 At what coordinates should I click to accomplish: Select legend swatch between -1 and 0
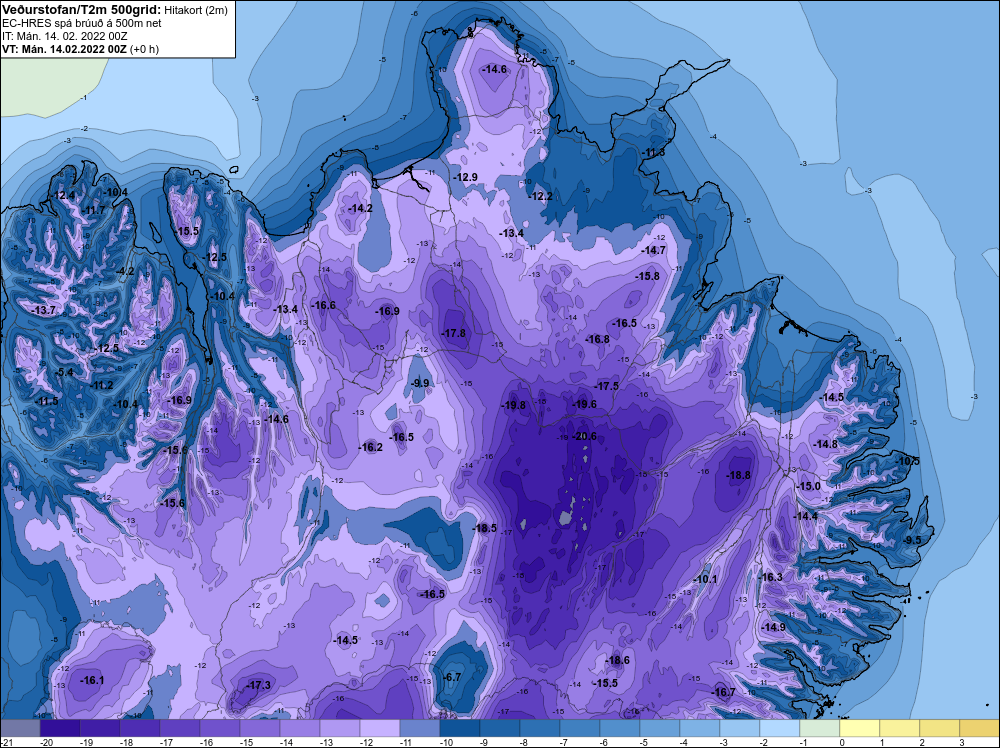coord(820,728)
